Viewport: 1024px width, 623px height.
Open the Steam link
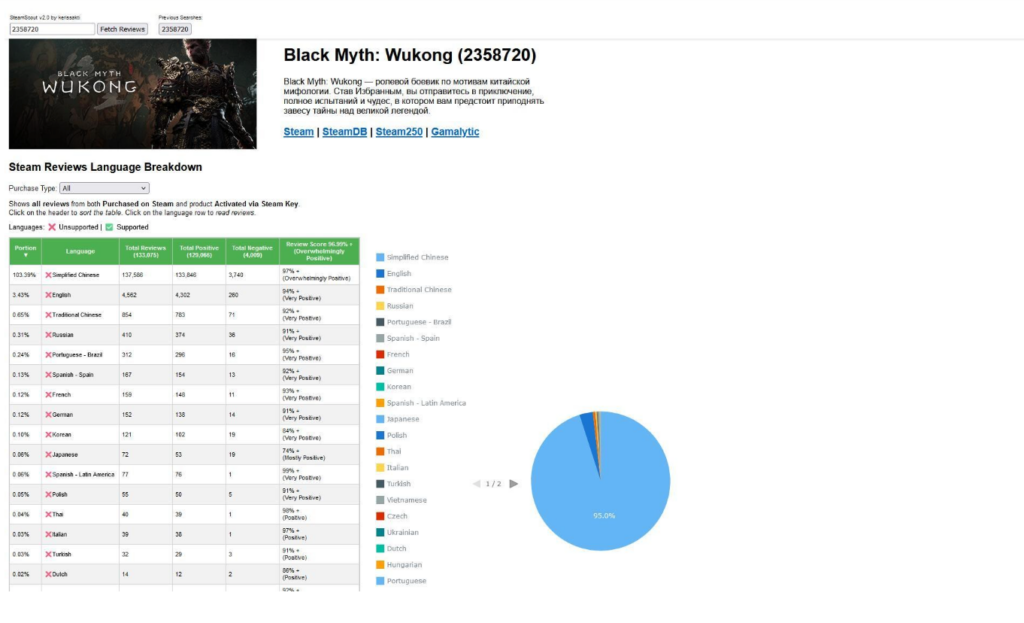point(298,132)
